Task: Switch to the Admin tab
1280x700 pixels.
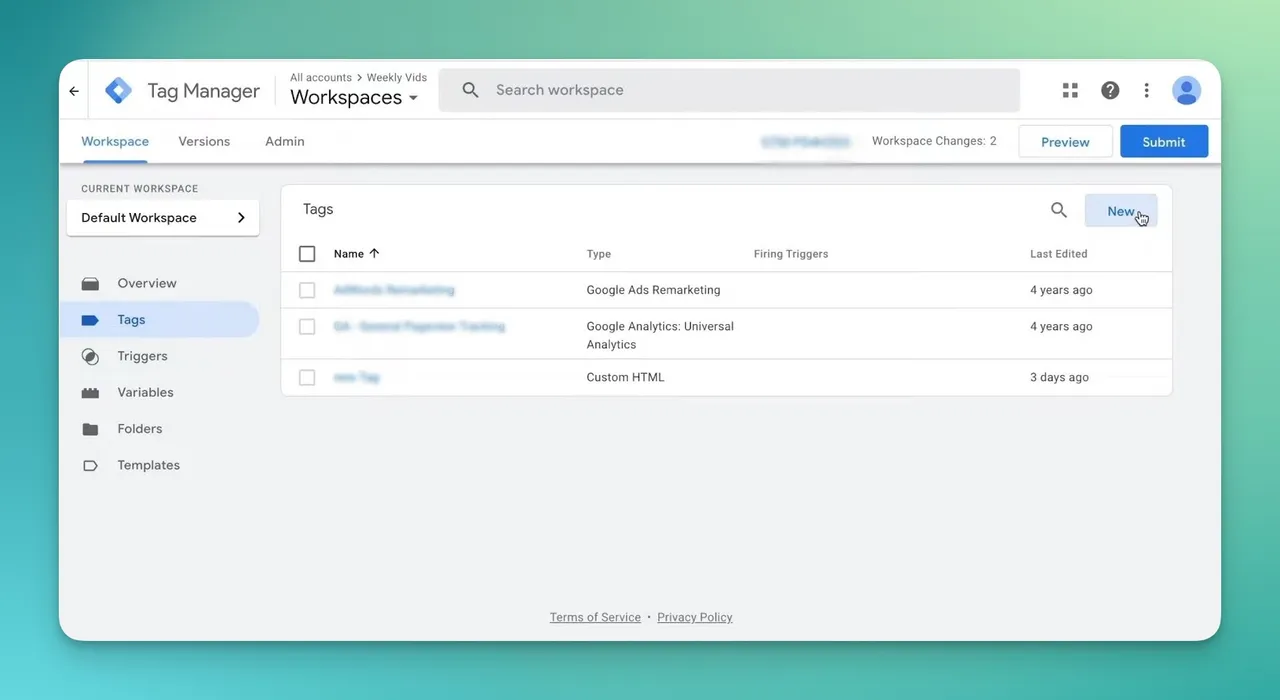Action: pos(285,142)
